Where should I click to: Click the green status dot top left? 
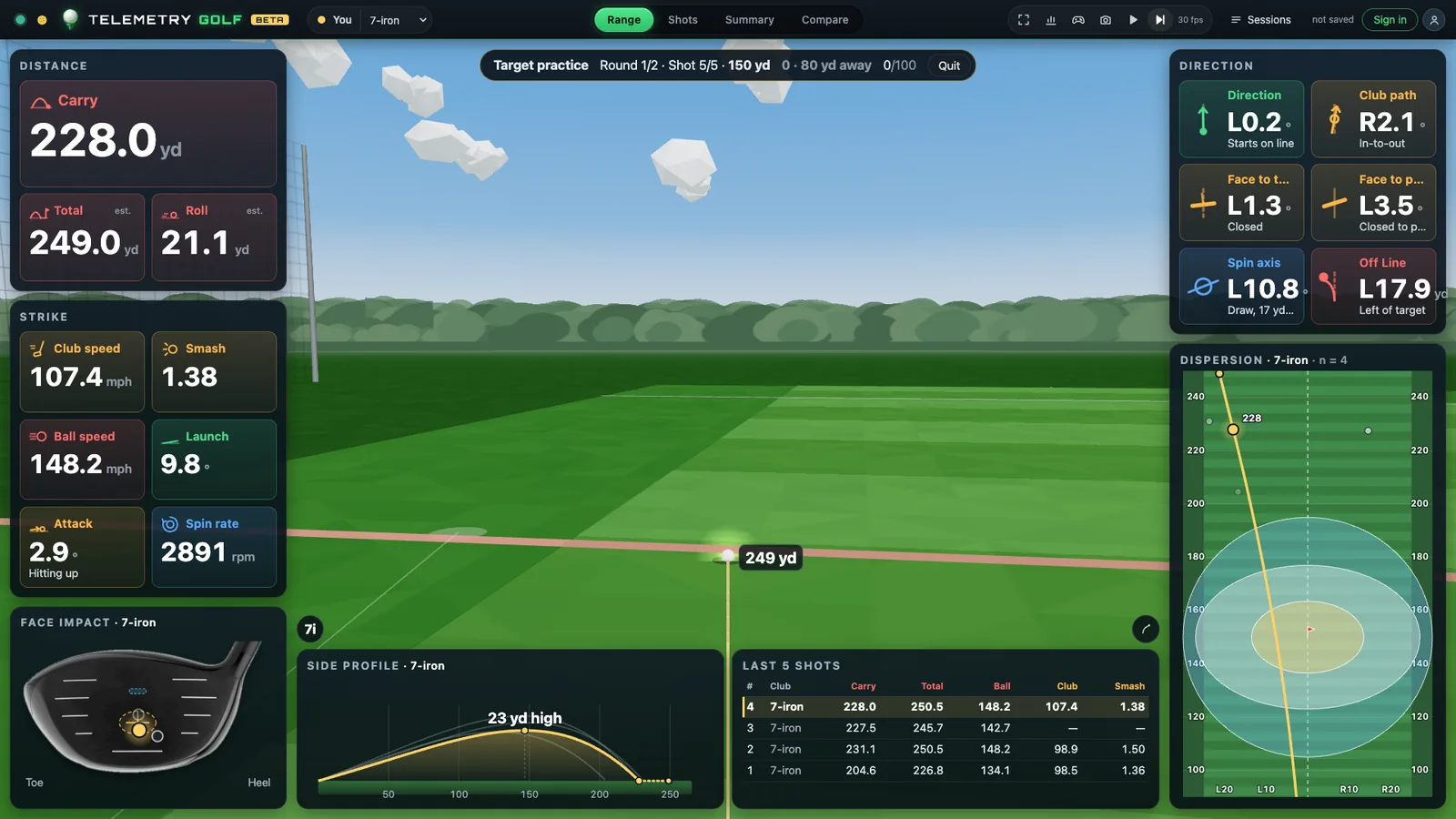(20, 20)
